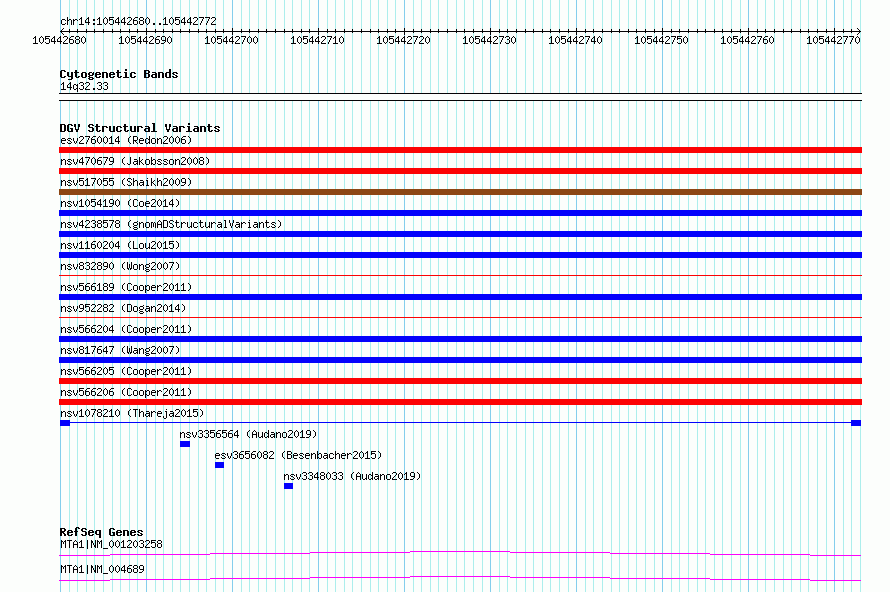The image size is (890, 592).
Task: Click ruler position 105442740
Action: tap(576, 40)
